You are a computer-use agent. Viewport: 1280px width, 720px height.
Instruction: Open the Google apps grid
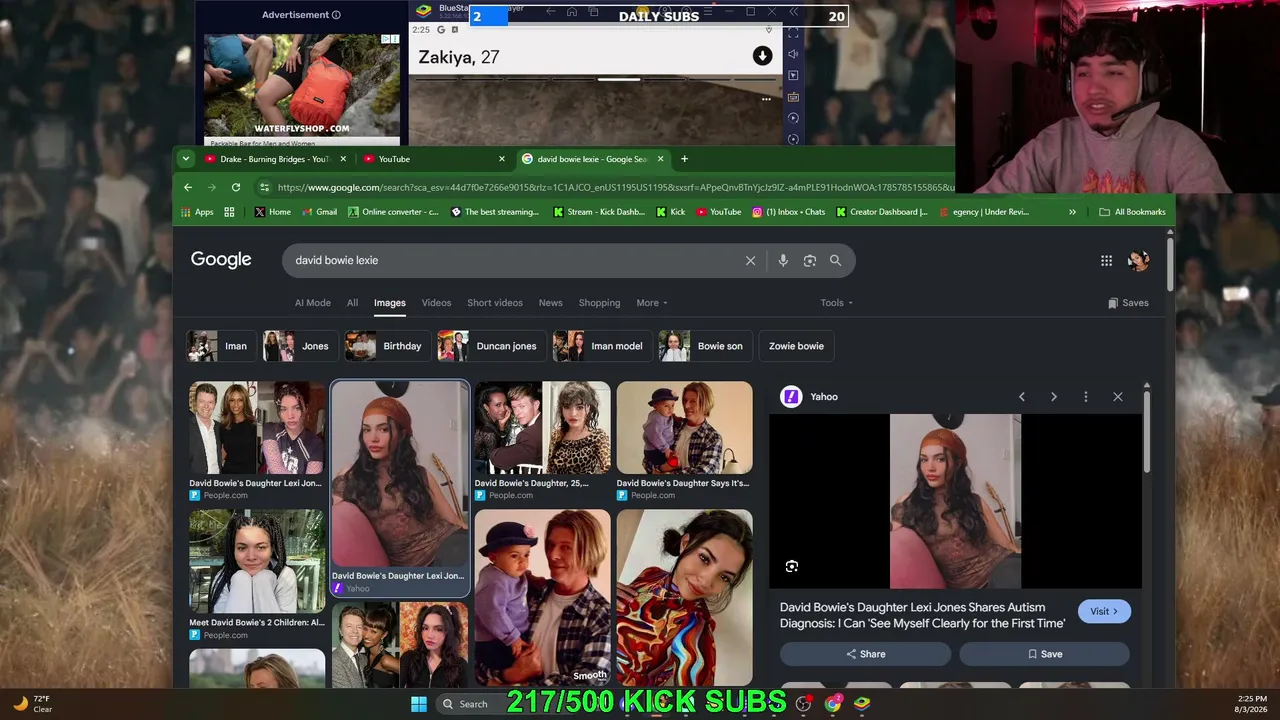tap(1106, 261)
